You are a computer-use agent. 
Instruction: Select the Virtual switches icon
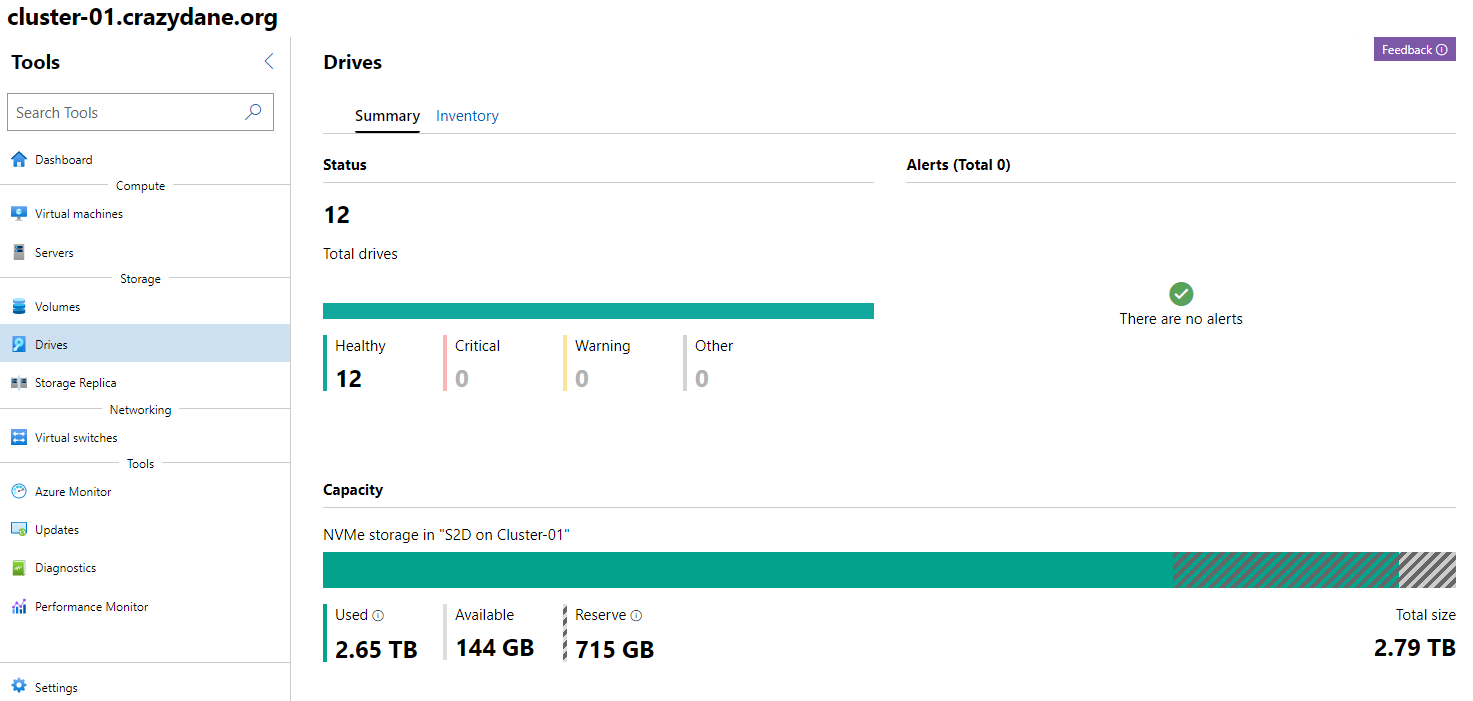click(x=19, y=437)
